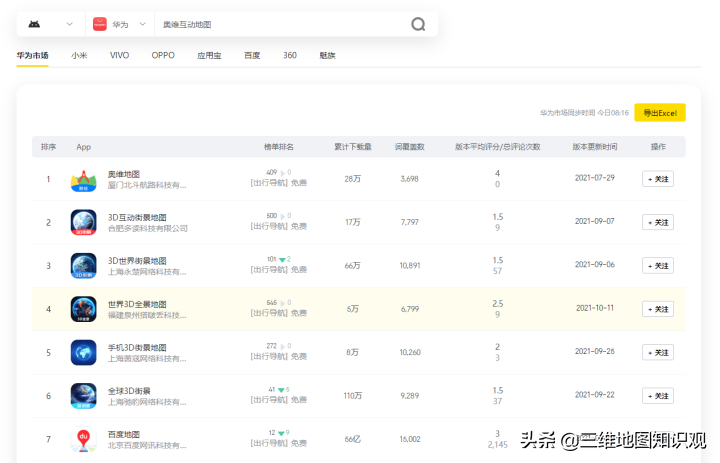The height and width of the screenshot is (463, 720).
Task: Click the 28万 downloads value
Action: (x=353, y=179)
